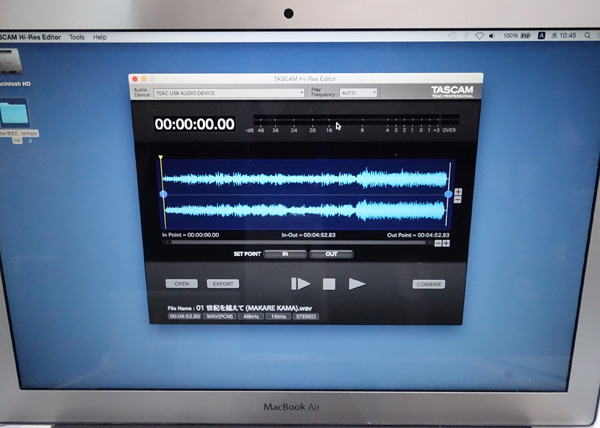The image size is (600, 428).
Task: Zoom out the timeline horizontally
Action: click(x=438, y=243)
